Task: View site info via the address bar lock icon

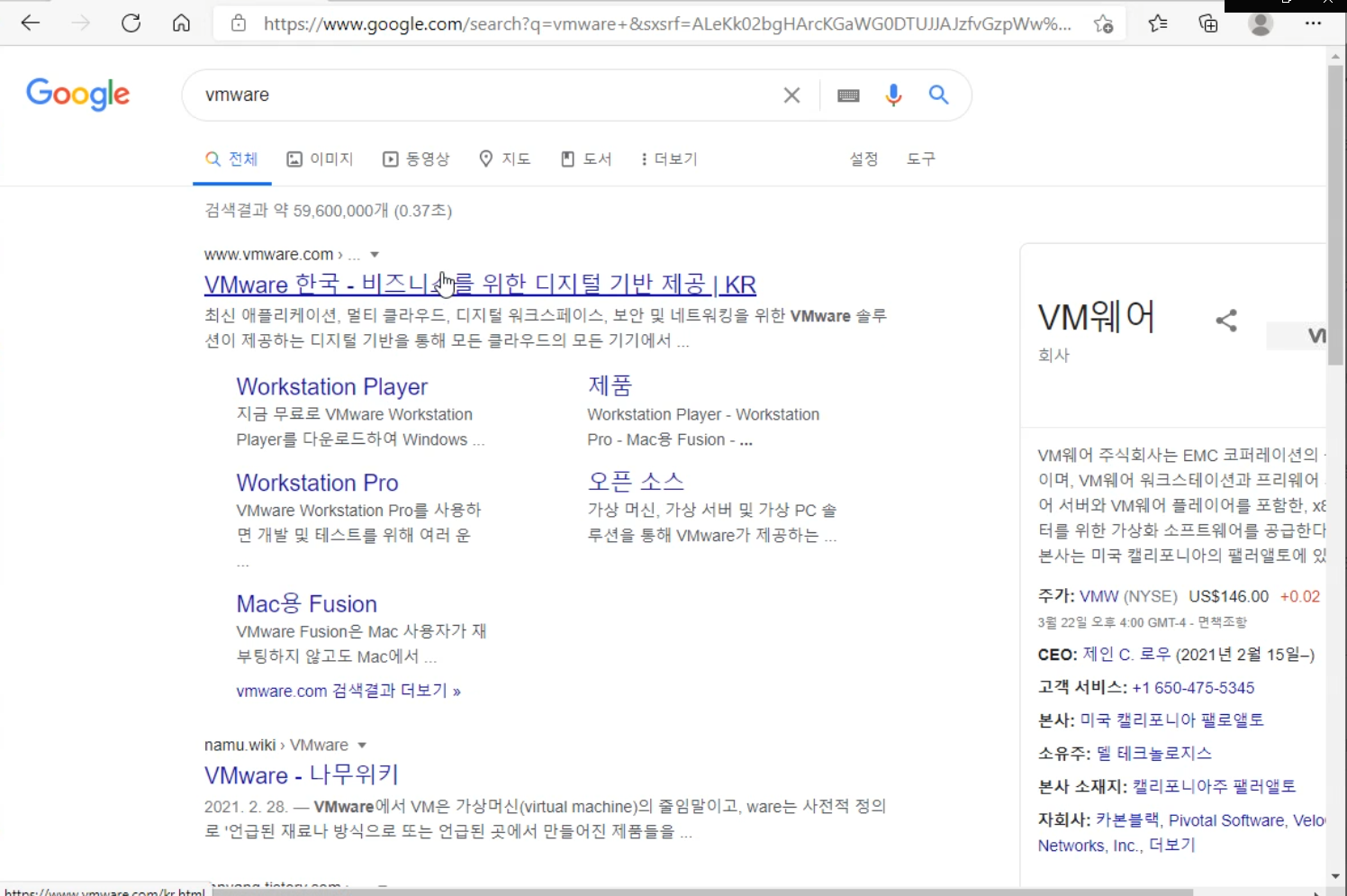Action: (239, 23)
